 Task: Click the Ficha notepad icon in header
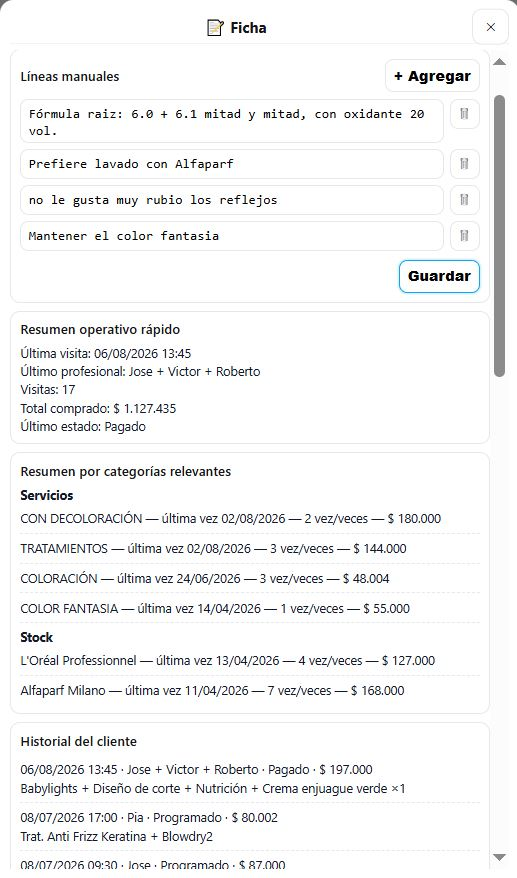215,27
